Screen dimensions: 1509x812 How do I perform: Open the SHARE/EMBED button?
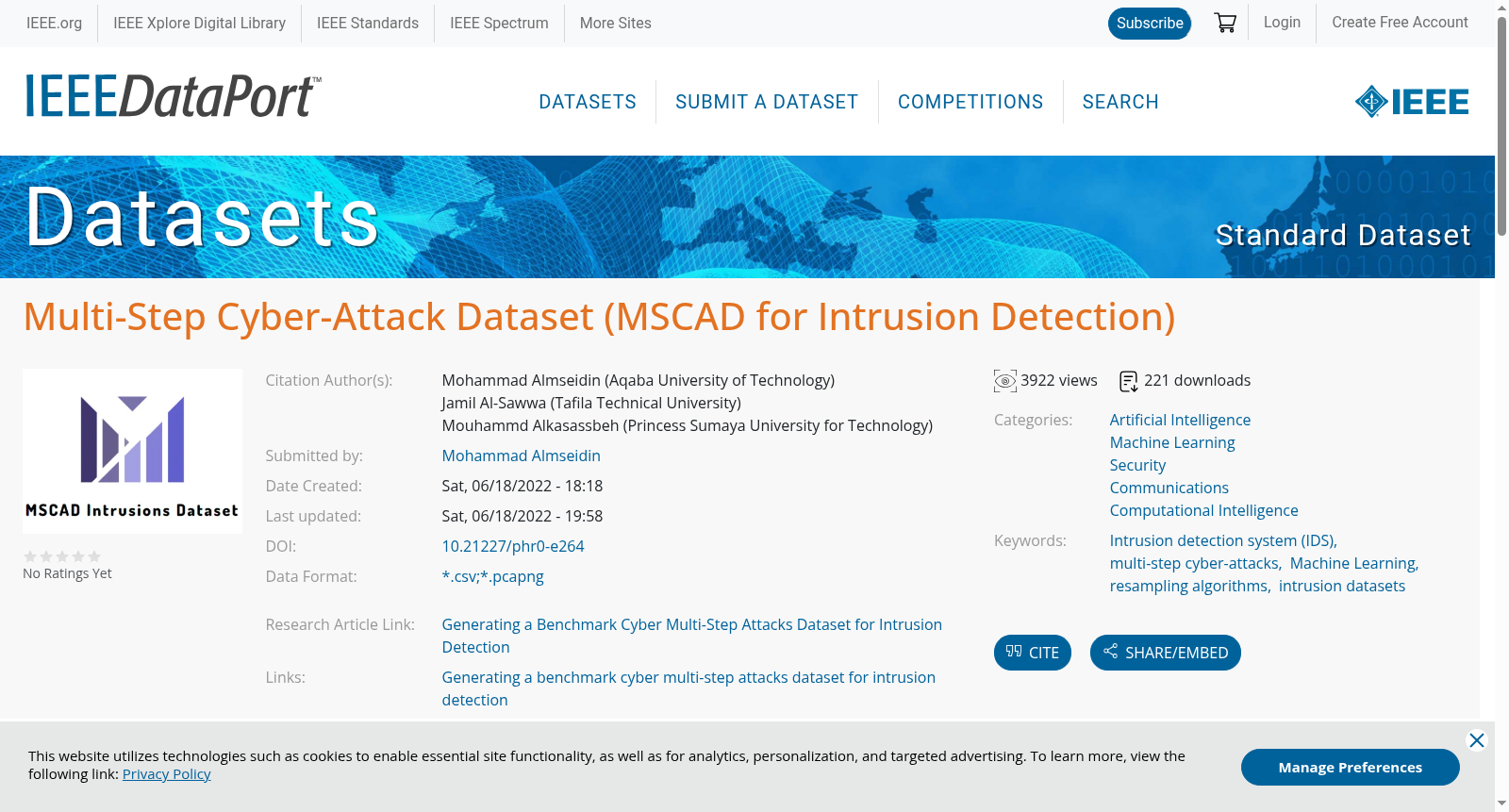point(1166,653)
